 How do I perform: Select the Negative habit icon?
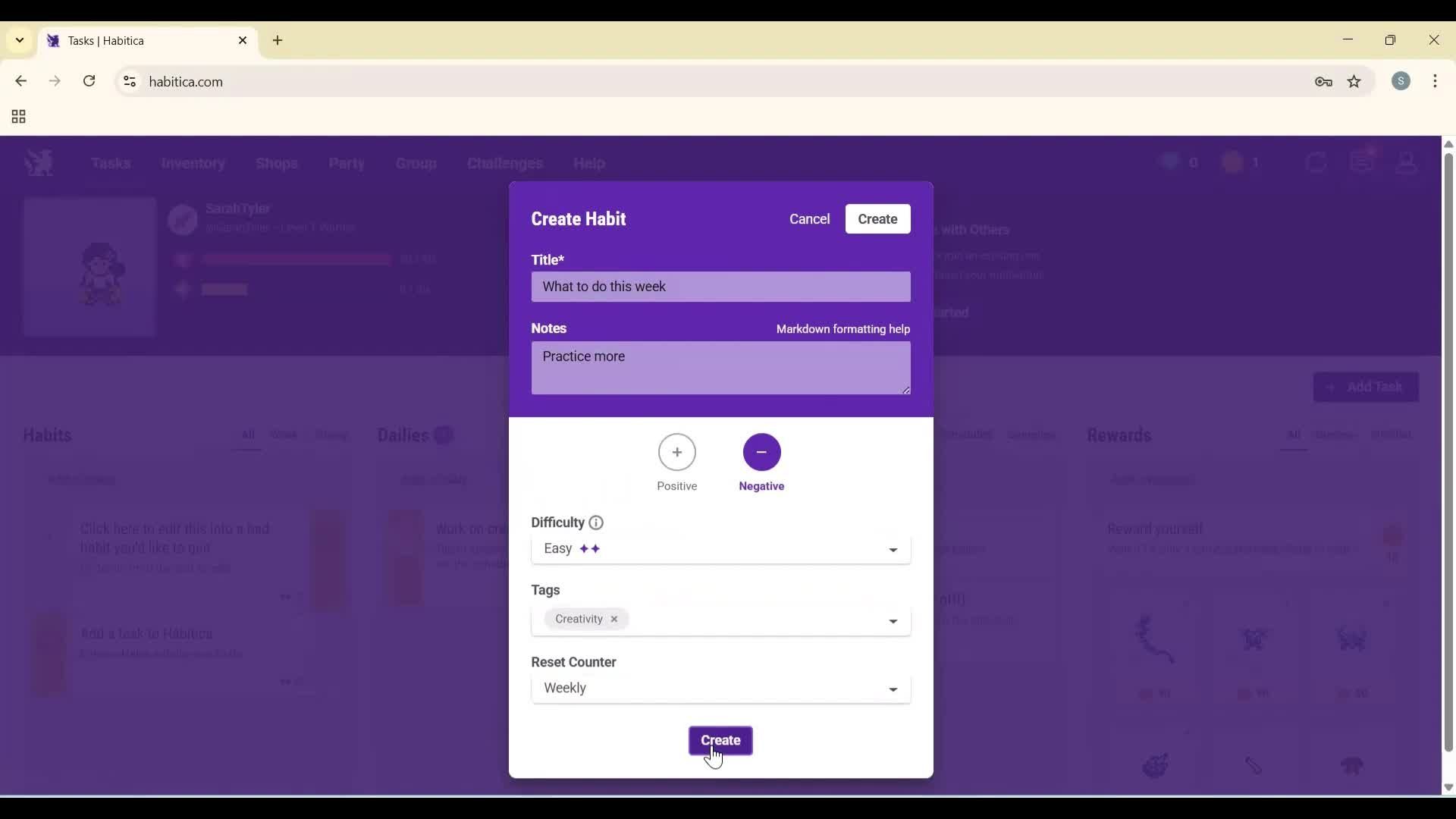tap(761, 453)
